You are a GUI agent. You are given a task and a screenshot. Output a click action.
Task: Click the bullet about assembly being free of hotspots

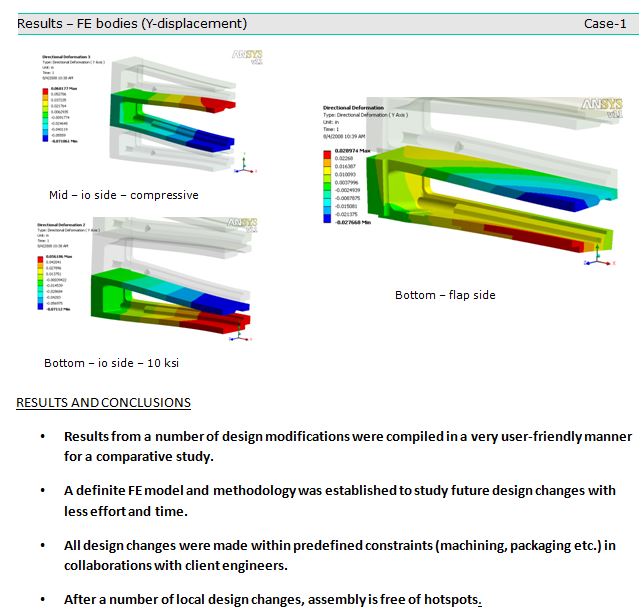273,600
